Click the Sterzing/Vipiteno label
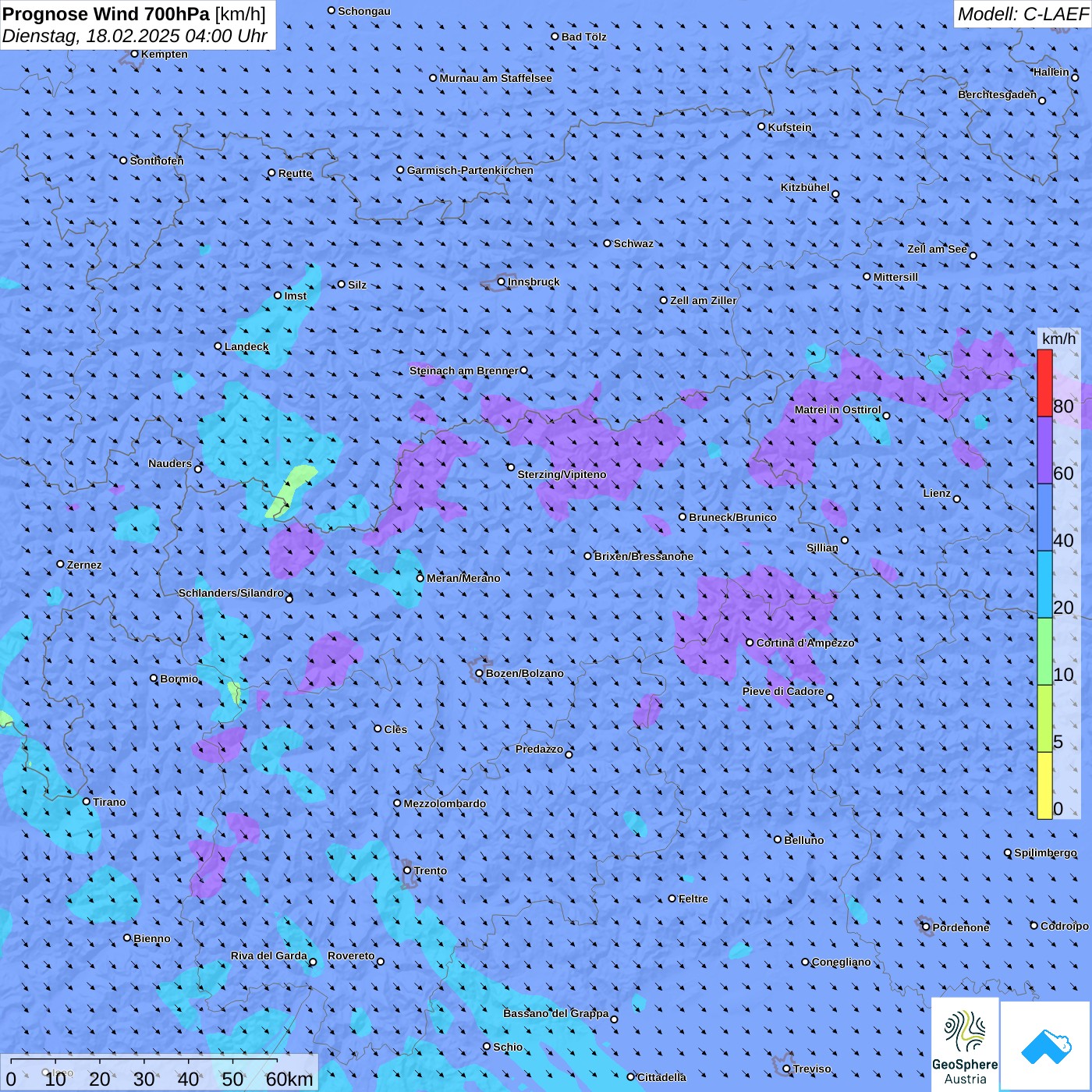1092x1092 pixels. click(x=562, y=474)
